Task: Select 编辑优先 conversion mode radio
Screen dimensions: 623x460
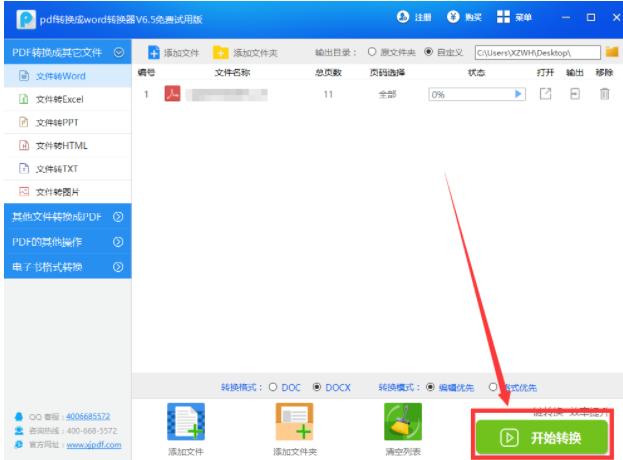Action: [430, 387]
